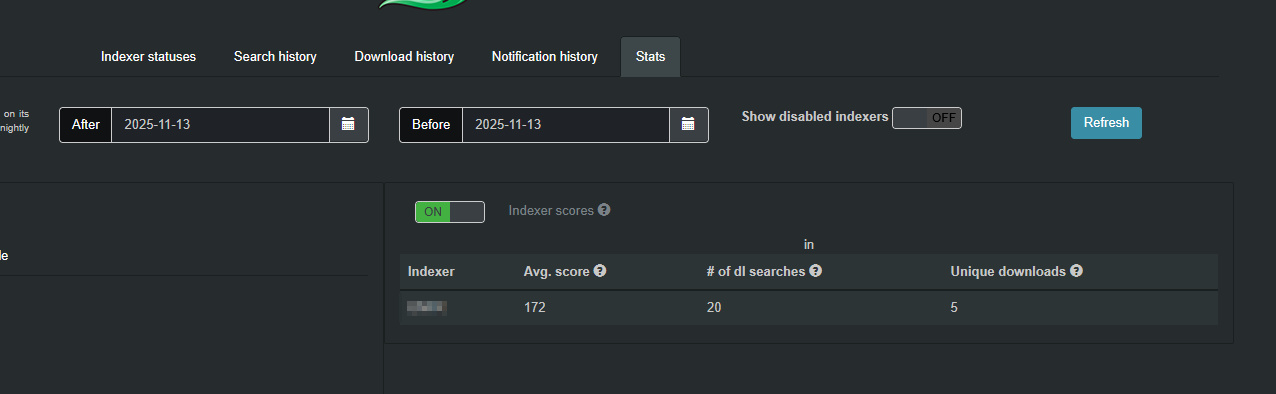Select the unique downloads value 5
The image size is (1276, 394).
[954, 308]
